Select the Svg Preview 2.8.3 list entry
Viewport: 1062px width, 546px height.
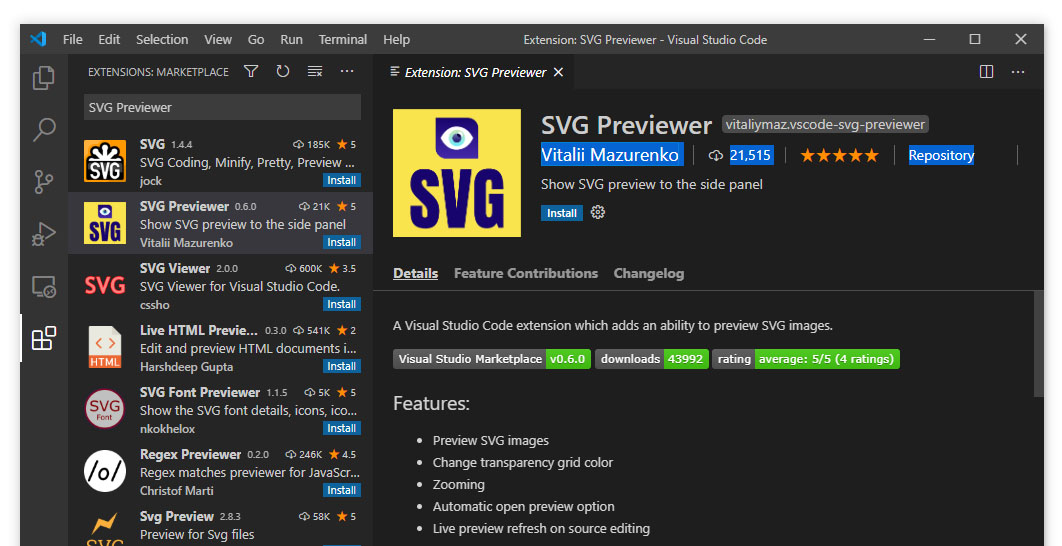[x=220, y=526]
